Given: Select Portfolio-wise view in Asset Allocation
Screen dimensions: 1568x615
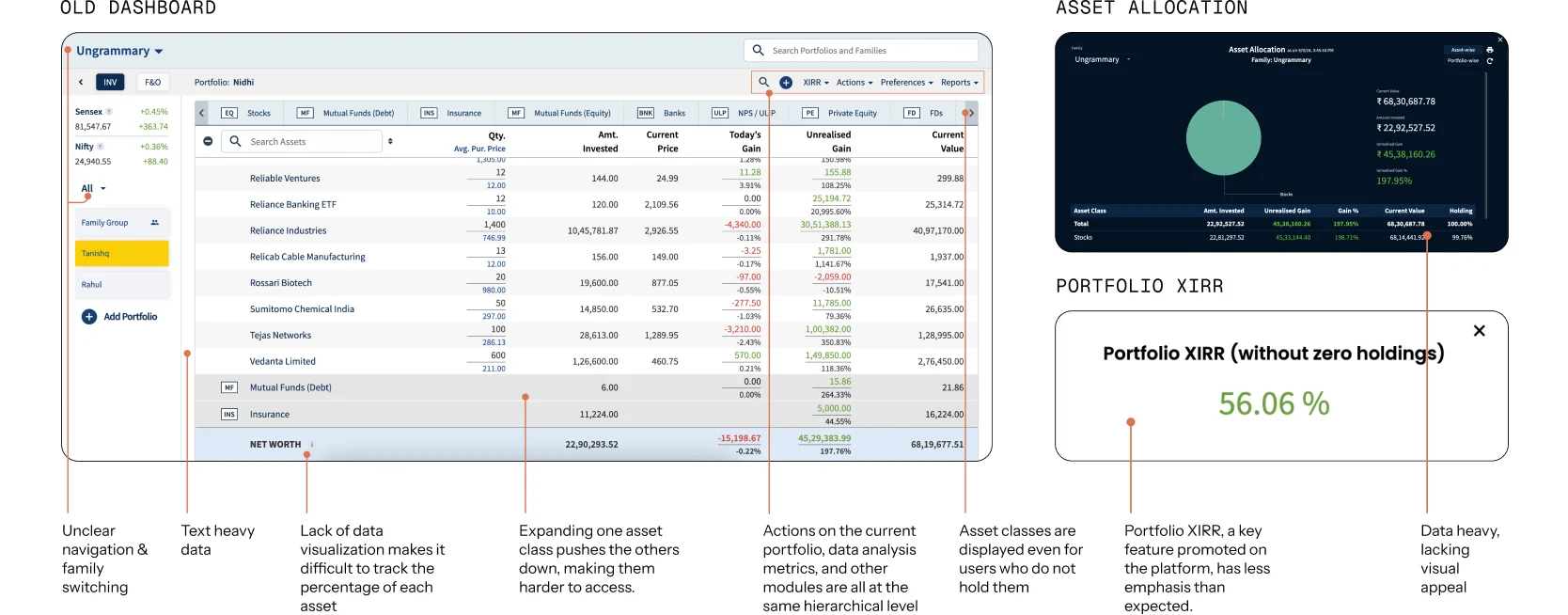Looking at the screenshot, I should click(1463, 60).
